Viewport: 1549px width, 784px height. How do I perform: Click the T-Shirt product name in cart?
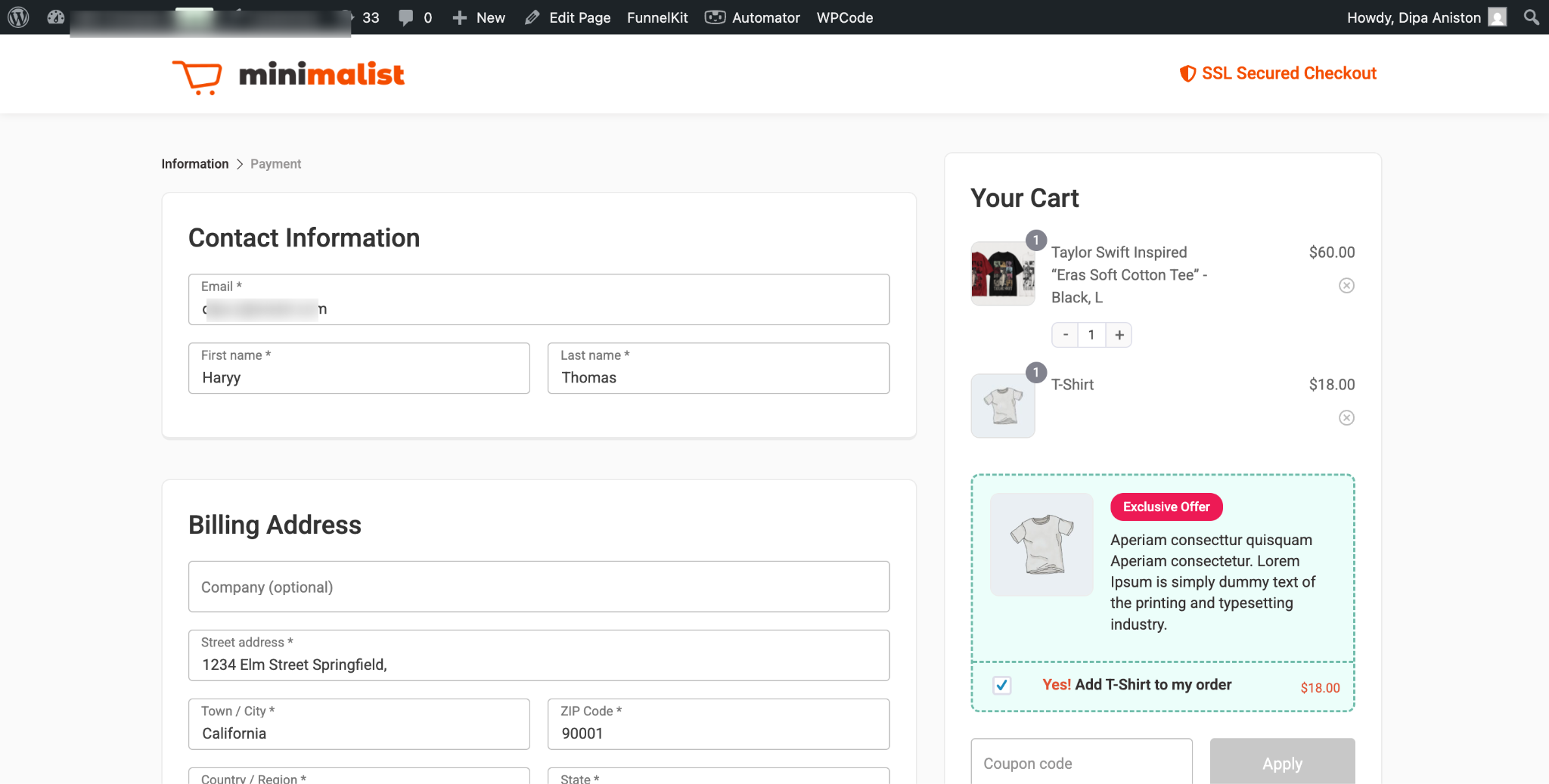click(1073, 385)
